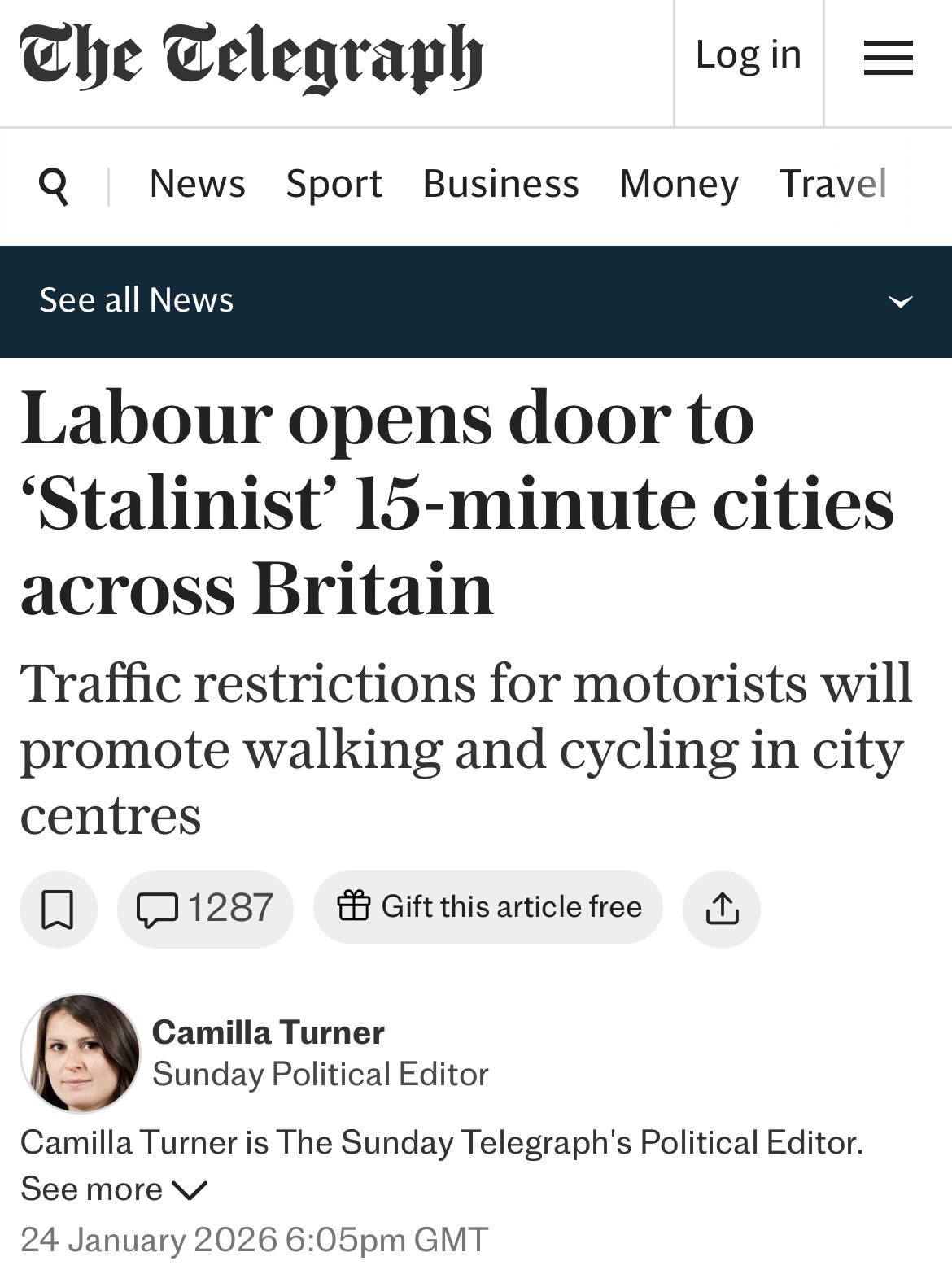This screenshot has height=1274, width=952.
Task: Click the search magnifier icon
Action: tap(54, 185)
